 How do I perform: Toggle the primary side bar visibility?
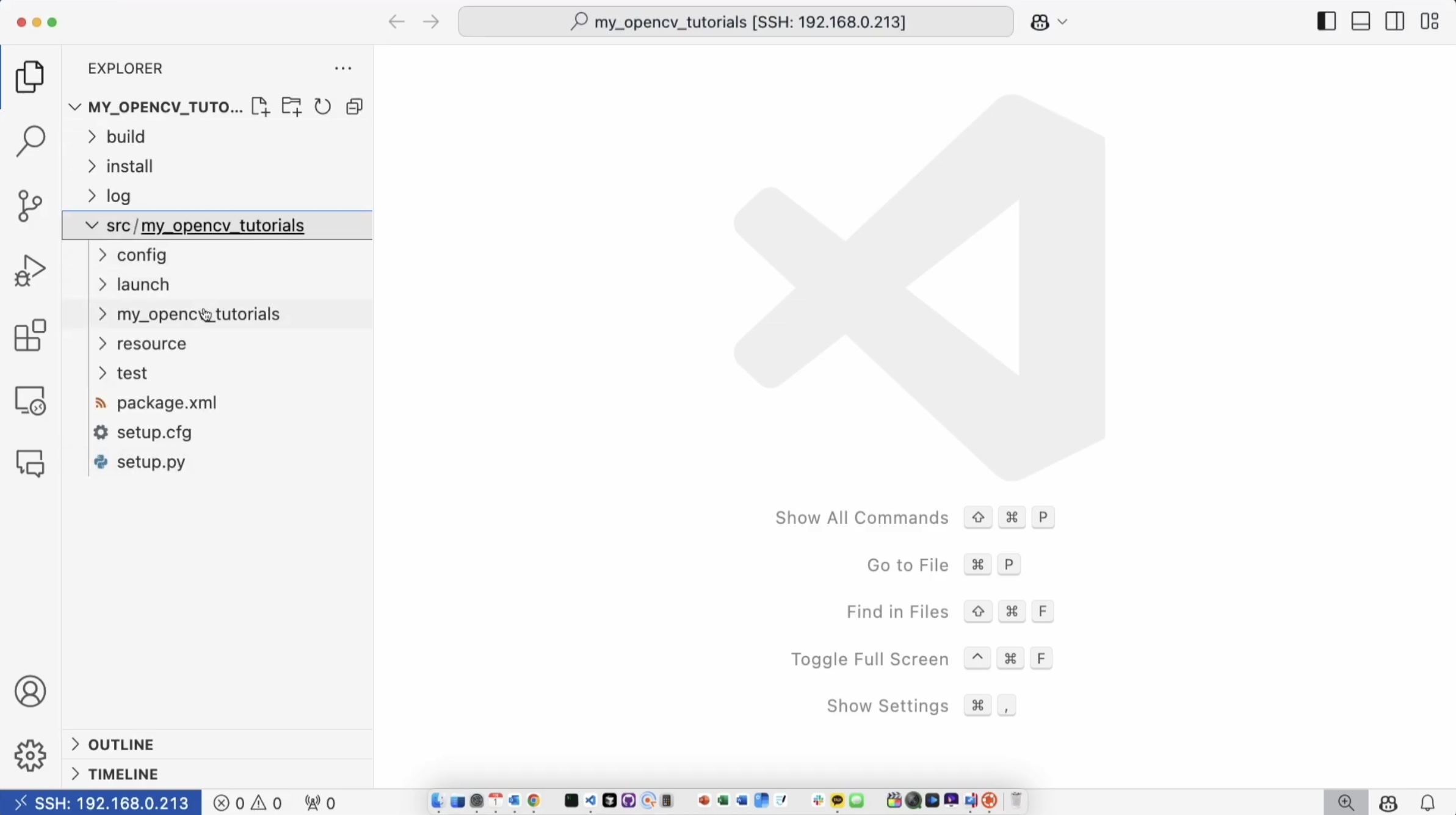tap(1326, 21)
